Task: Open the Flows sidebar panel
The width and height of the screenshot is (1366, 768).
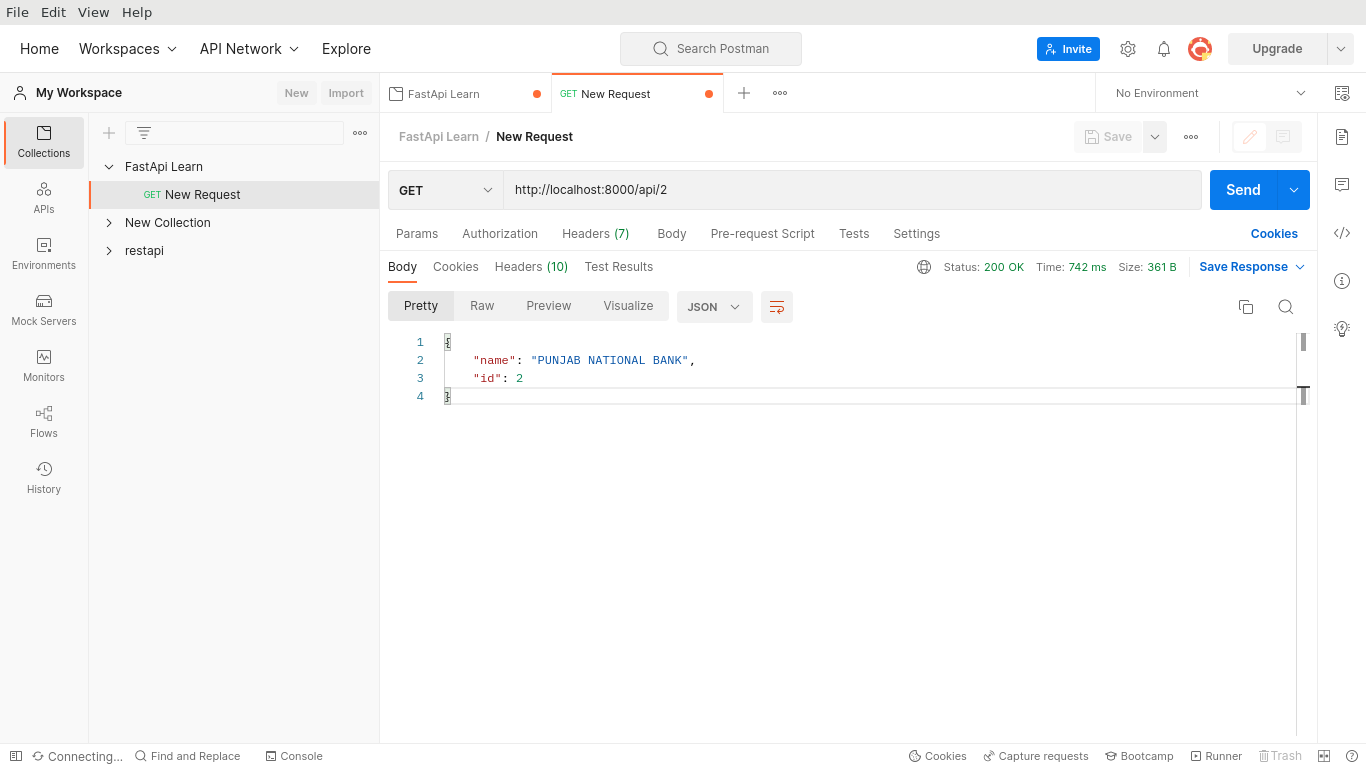Action: click(44, 422)
